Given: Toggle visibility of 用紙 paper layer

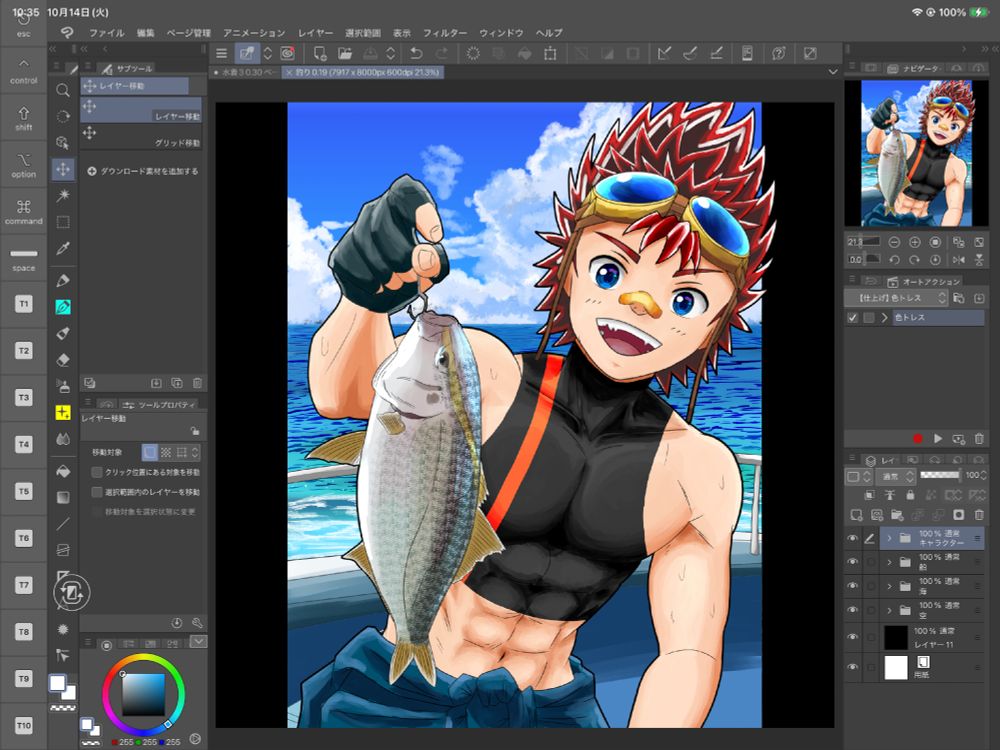Looking at the screenshot, I should tap(852, 667).
